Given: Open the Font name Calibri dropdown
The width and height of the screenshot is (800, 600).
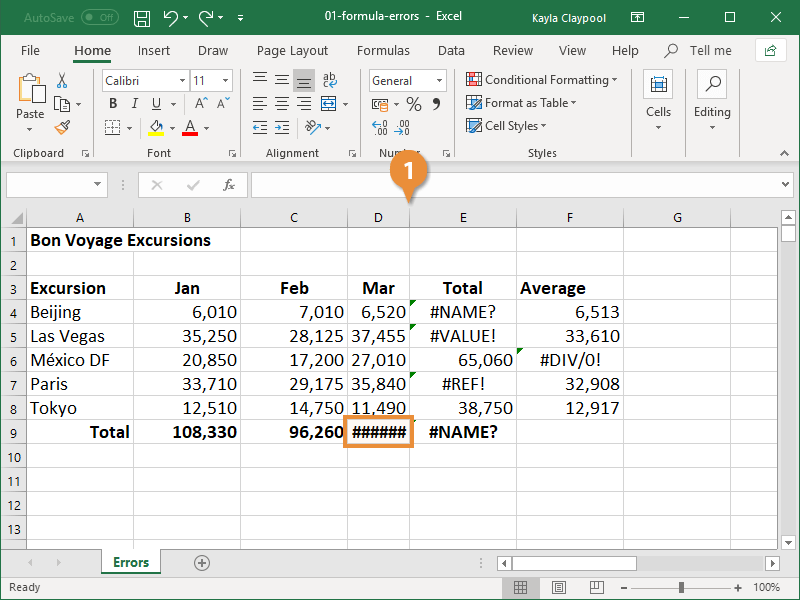Looking at the screenshot, I should (x=182, y=81).
